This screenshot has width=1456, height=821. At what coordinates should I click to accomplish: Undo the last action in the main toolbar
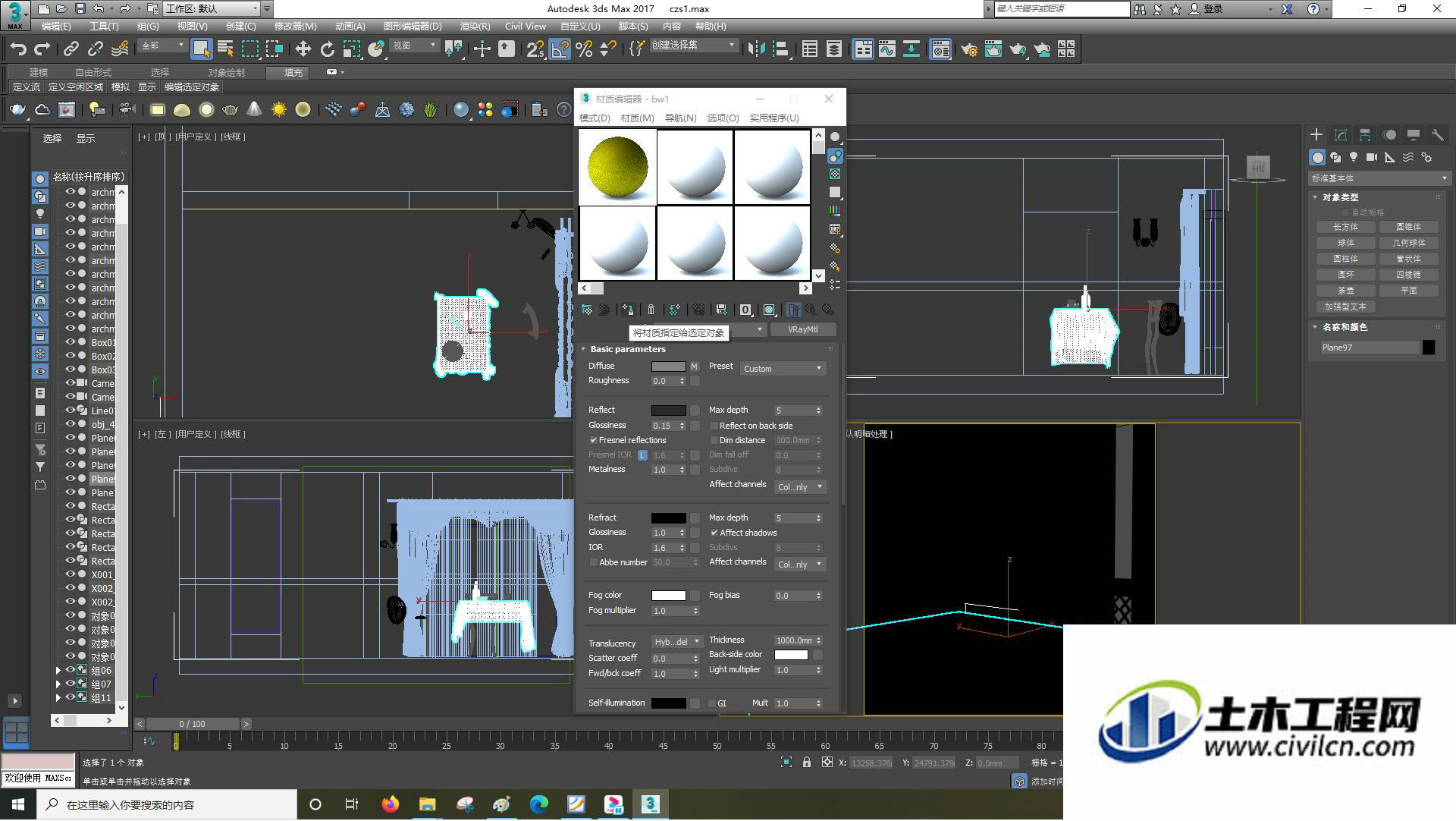(x=18, y=49)
